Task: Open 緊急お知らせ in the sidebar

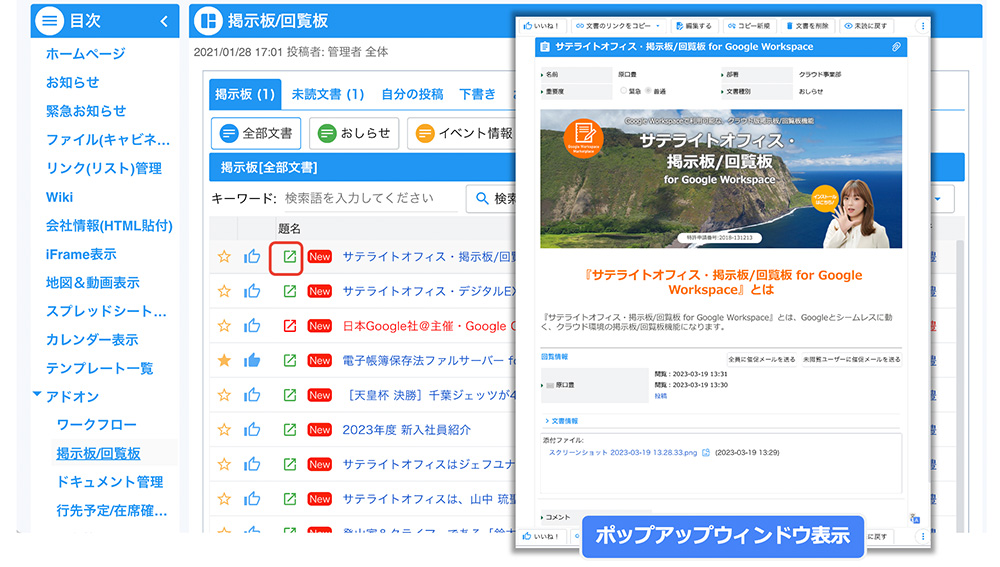Action: (85, 111)
